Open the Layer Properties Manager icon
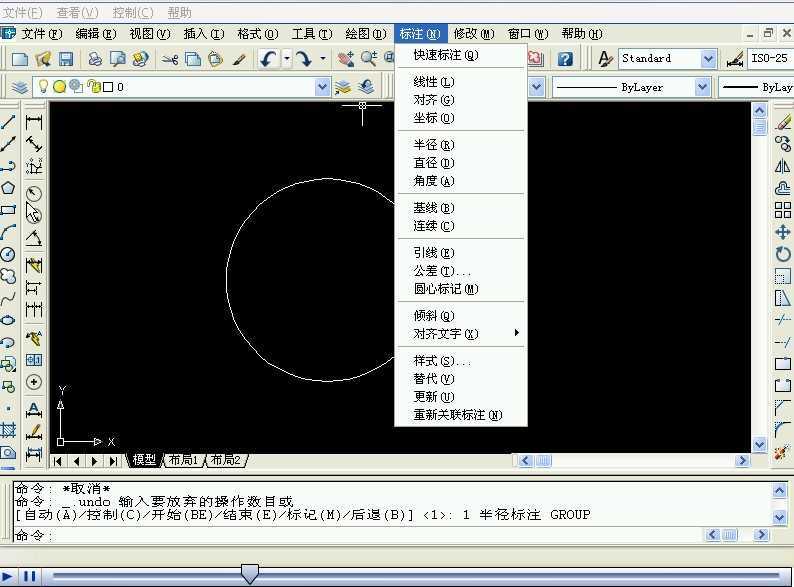The image size is (794, 587). (20, 87)
